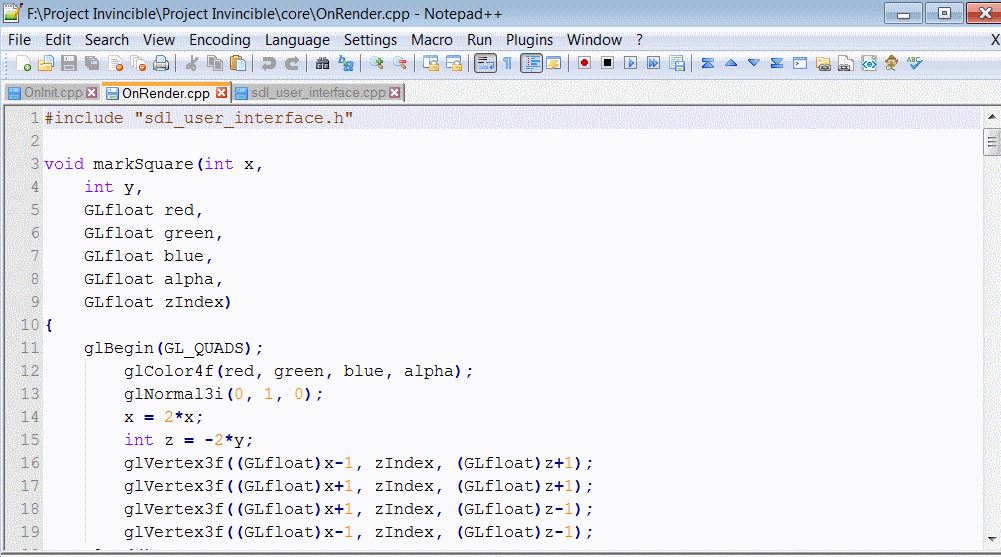Screen dimensions: 1001x557
Task: Open the Encoding menu
Action: pos(220,40)
